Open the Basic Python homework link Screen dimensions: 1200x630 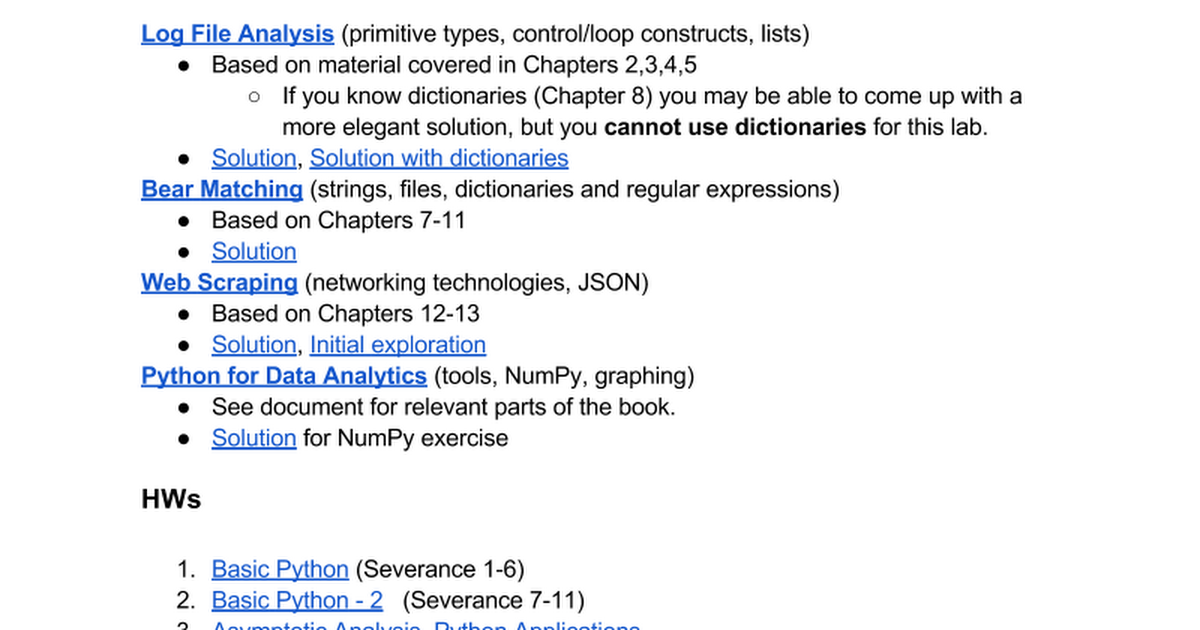click(280, 570)
